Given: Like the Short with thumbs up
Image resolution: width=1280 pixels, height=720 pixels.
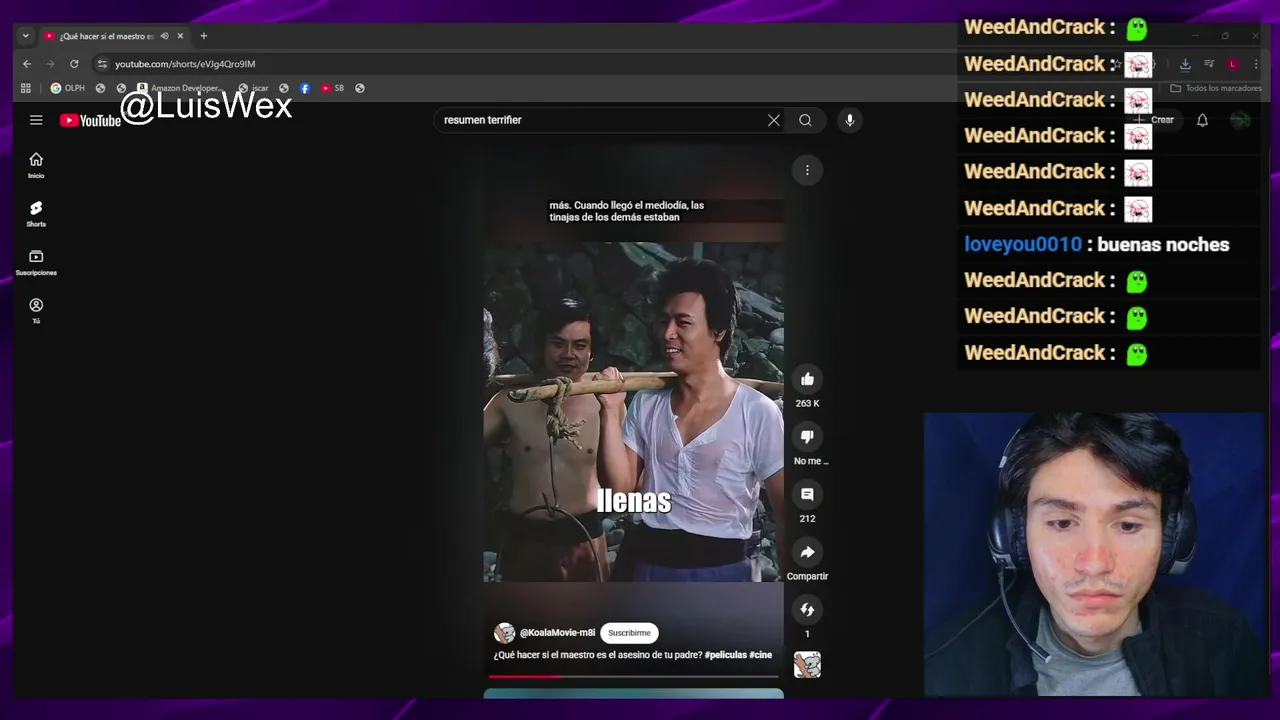Looking at the screenshot, I should tap(807, 379).
